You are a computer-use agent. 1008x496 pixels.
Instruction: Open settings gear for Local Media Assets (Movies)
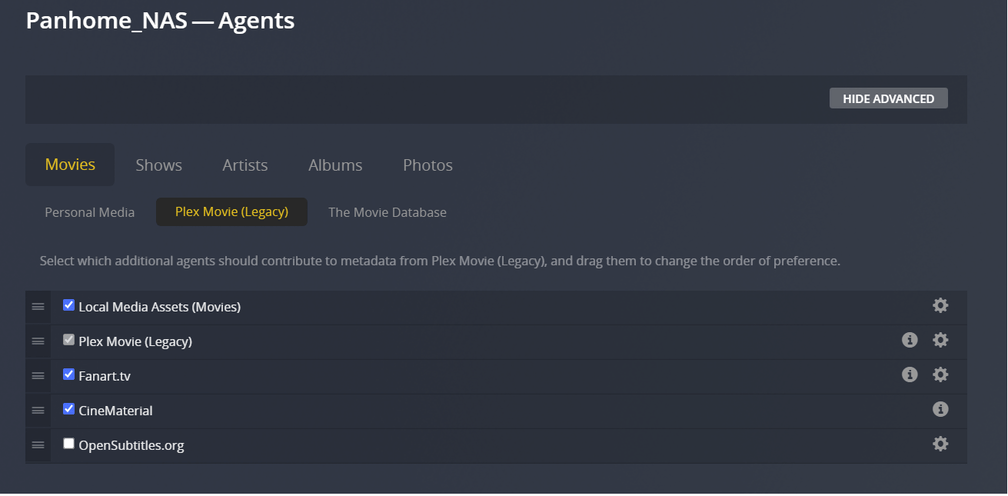[940, 306]
